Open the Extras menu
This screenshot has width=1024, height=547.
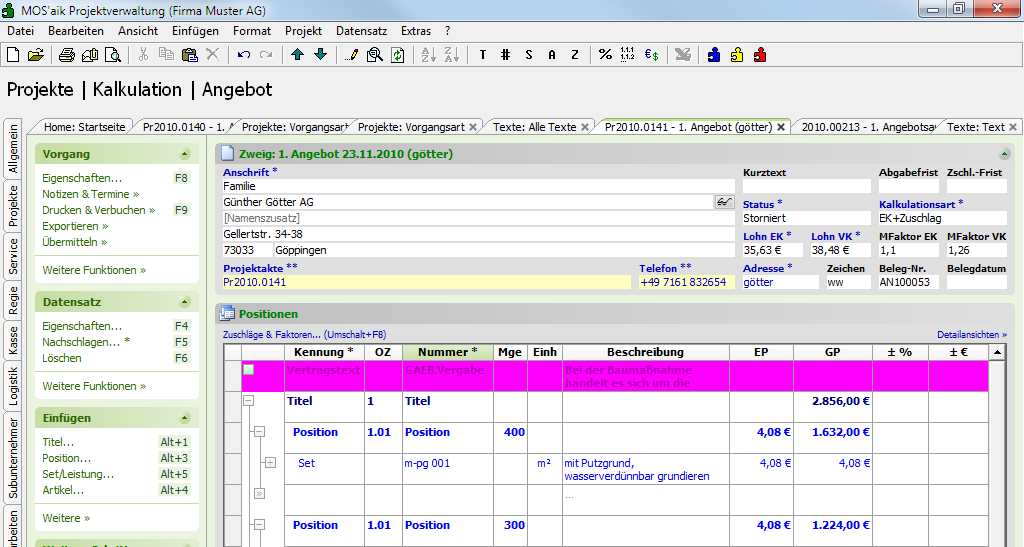[x=415, y=31]
